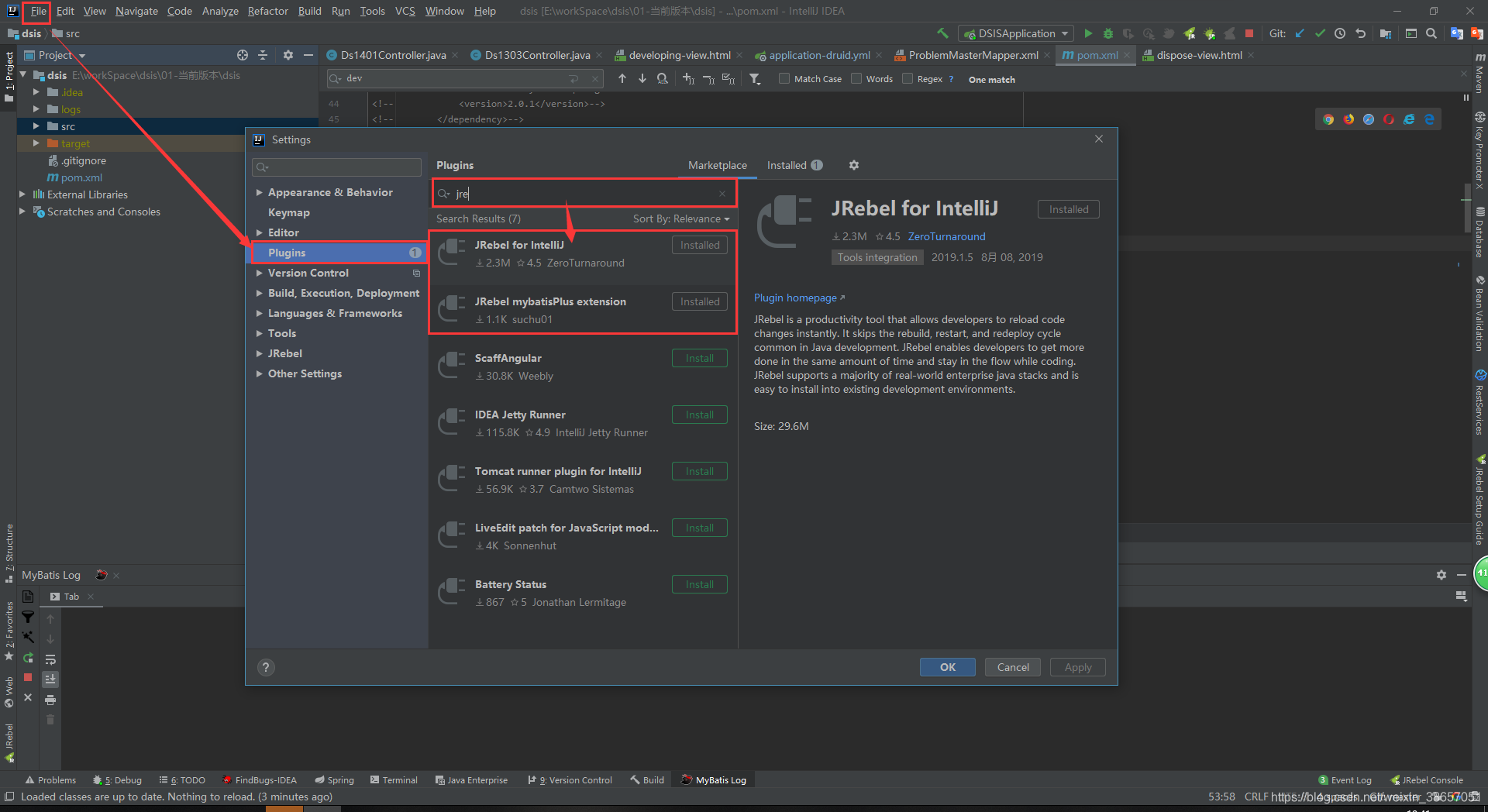Expand Appearance & Behavior settings
The image size is (1488, 812).
point(259,192)
